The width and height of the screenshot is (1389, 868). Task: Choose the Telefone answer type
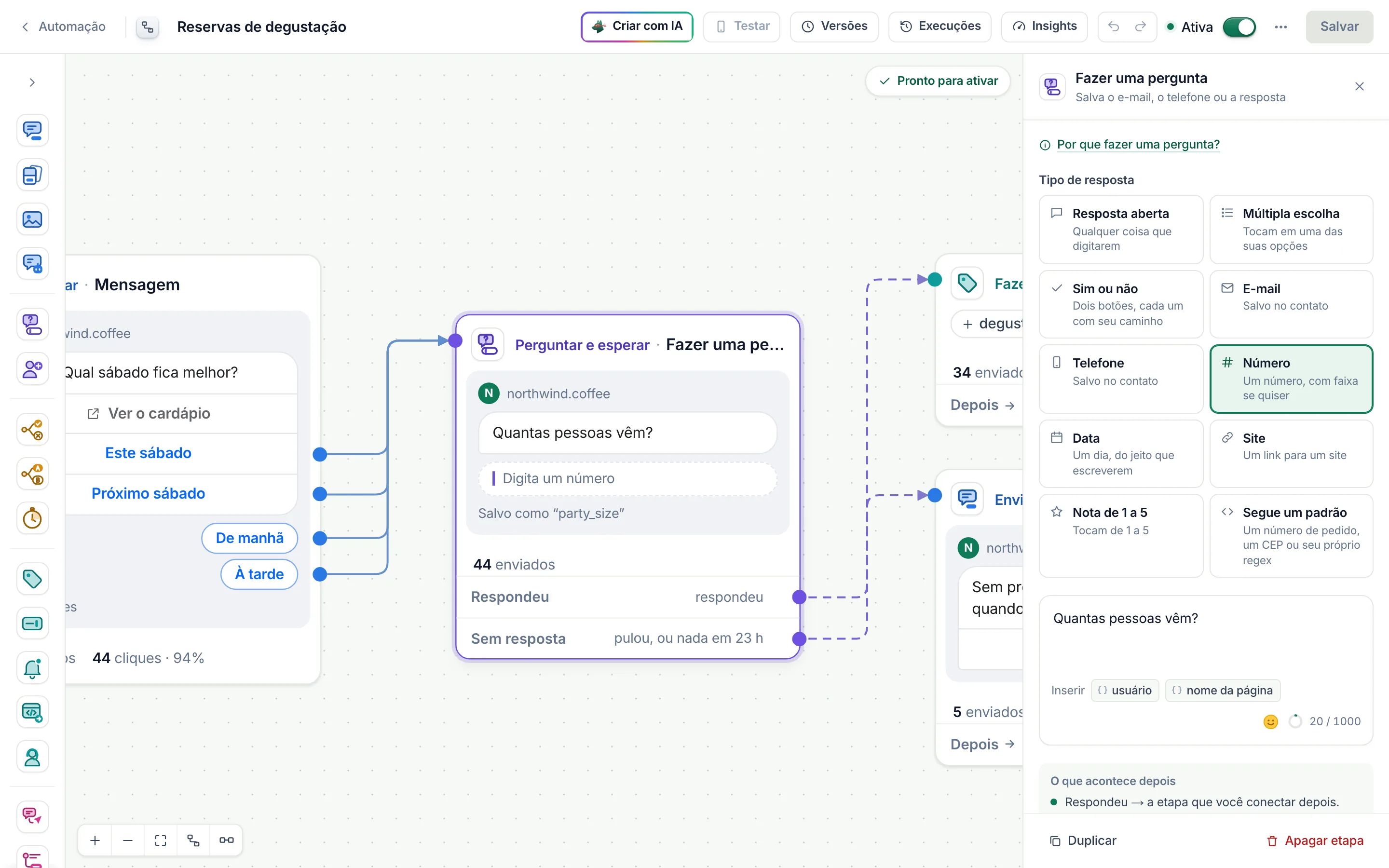click(x=1120, y=379)
